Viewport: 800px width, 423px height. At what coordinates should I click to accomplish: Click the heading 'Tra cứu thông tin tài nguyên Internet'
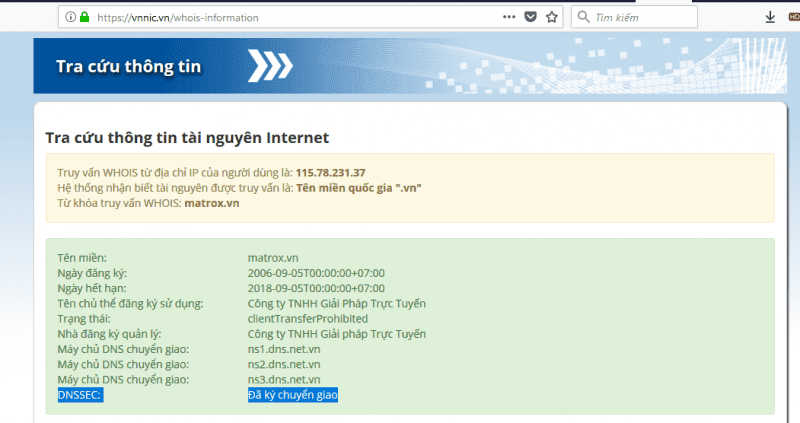tap(187, 137)
